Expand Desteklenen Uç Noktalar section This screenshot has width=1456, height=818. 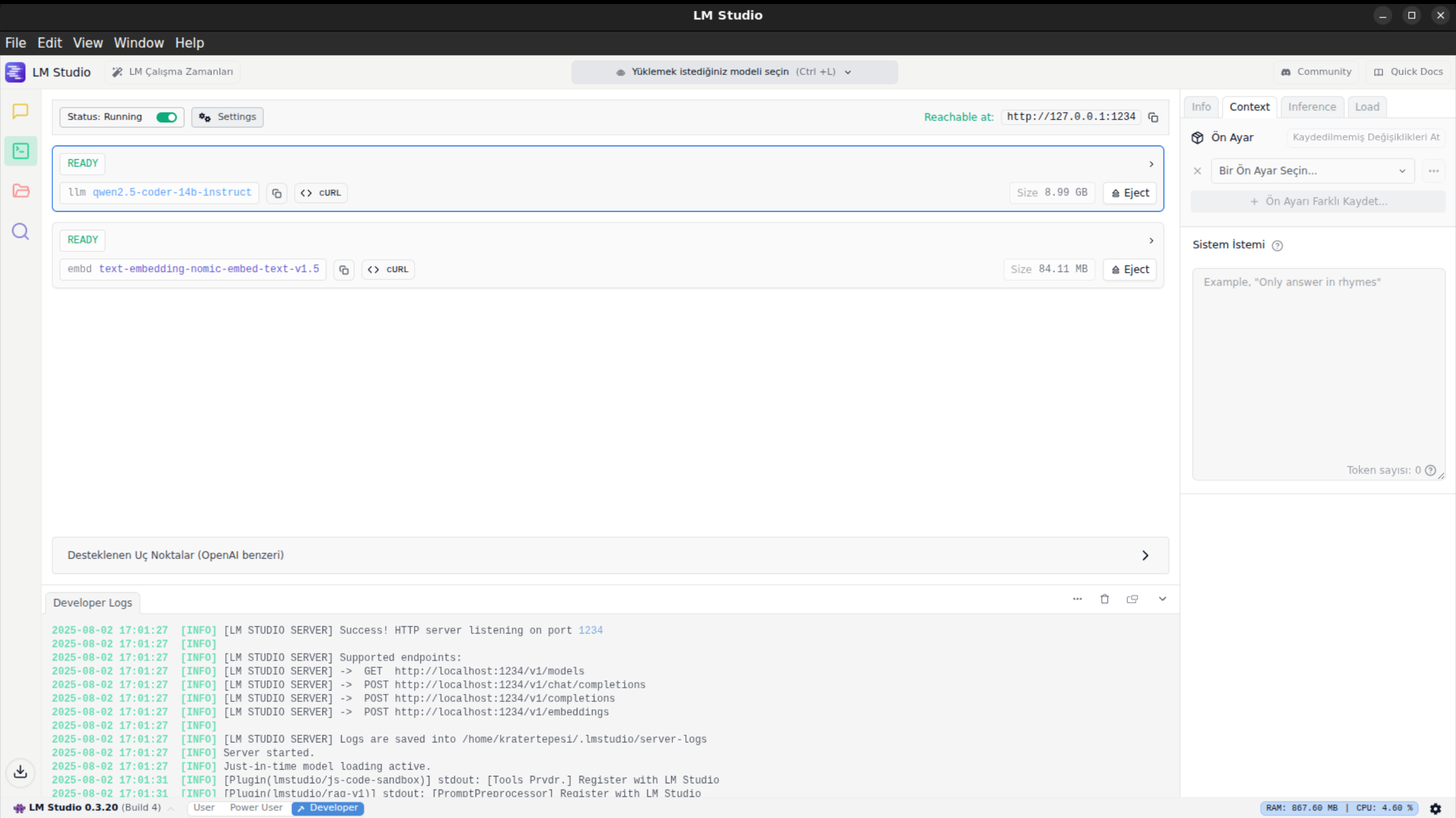pyautogui.click(x=610, y=555)
